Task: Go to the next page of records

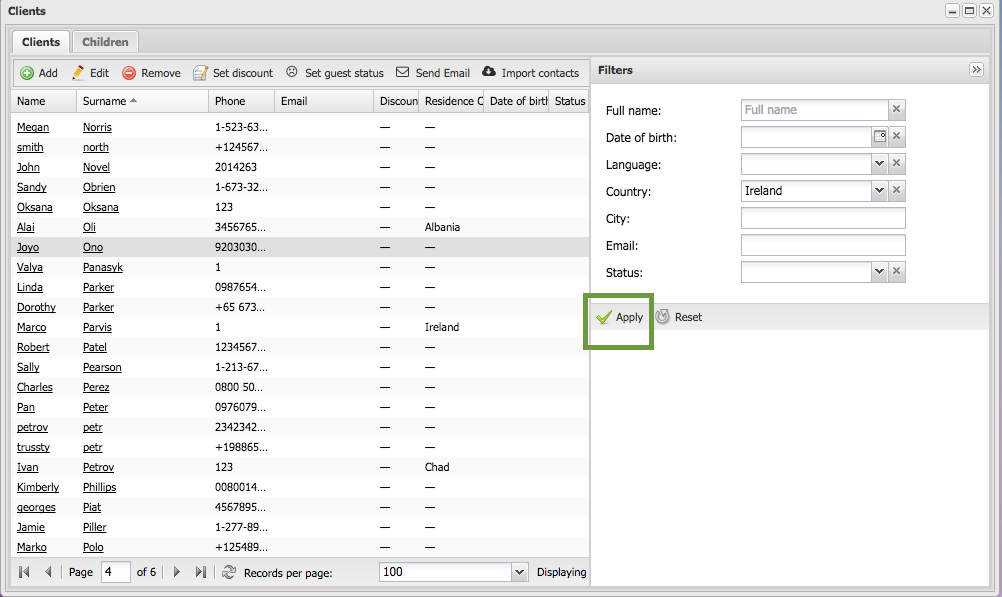Action: point(177,572)
